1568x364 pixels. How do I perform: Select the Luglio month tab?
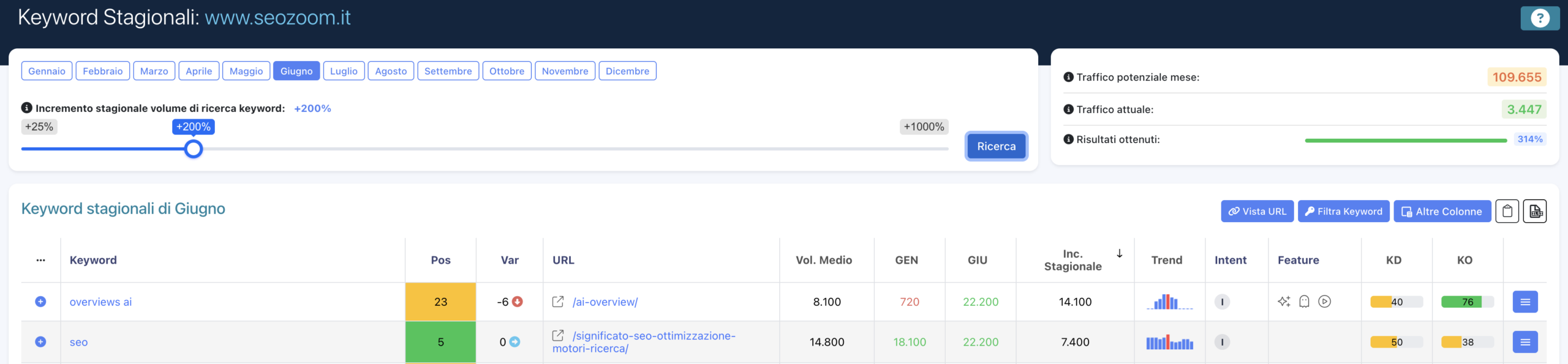[x=344, y=71]
